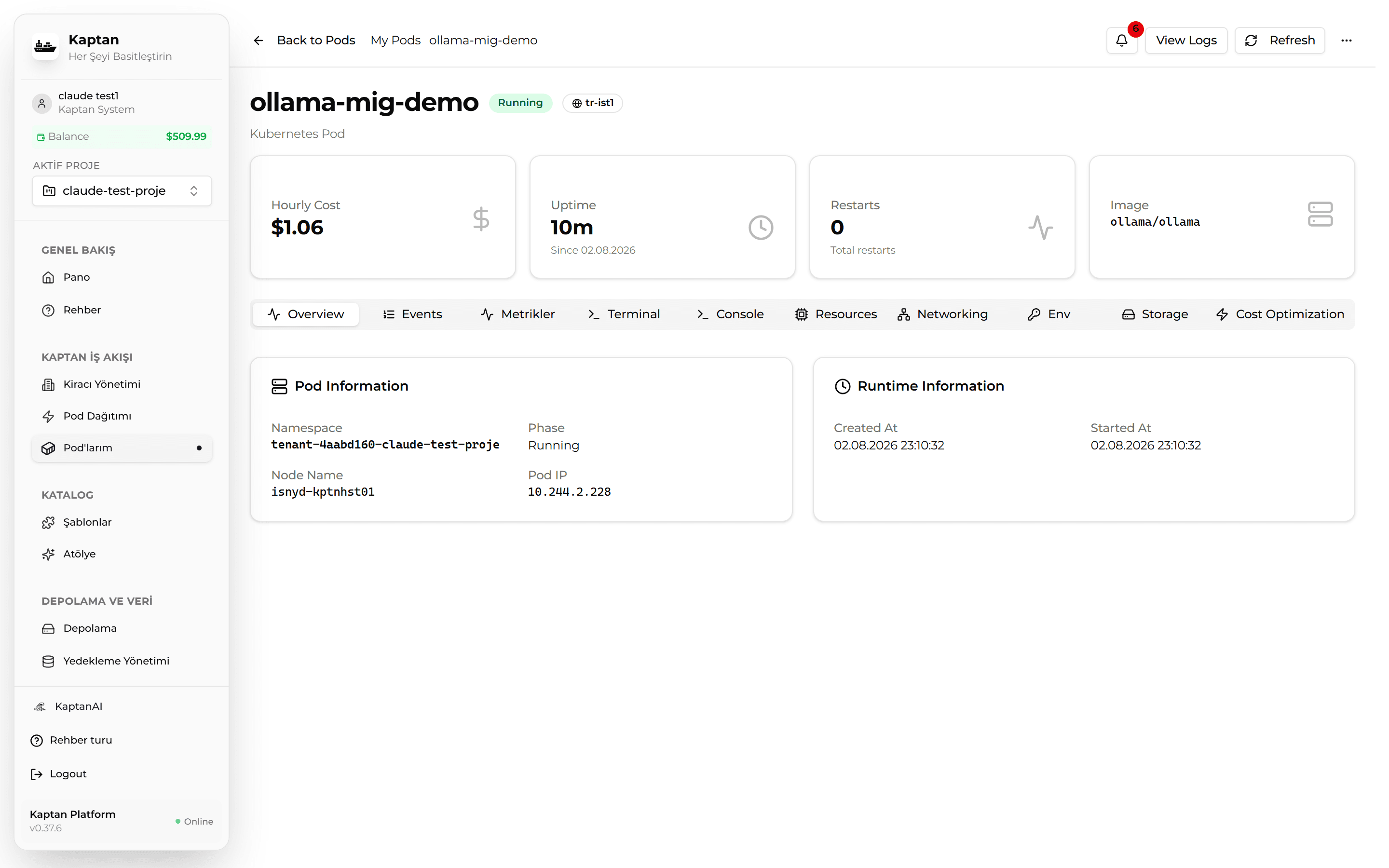Image resolution: width=1389 pixels, height=868 pixels.
Task: Start Rehber turu guide tour
Action: pos(122,741)
